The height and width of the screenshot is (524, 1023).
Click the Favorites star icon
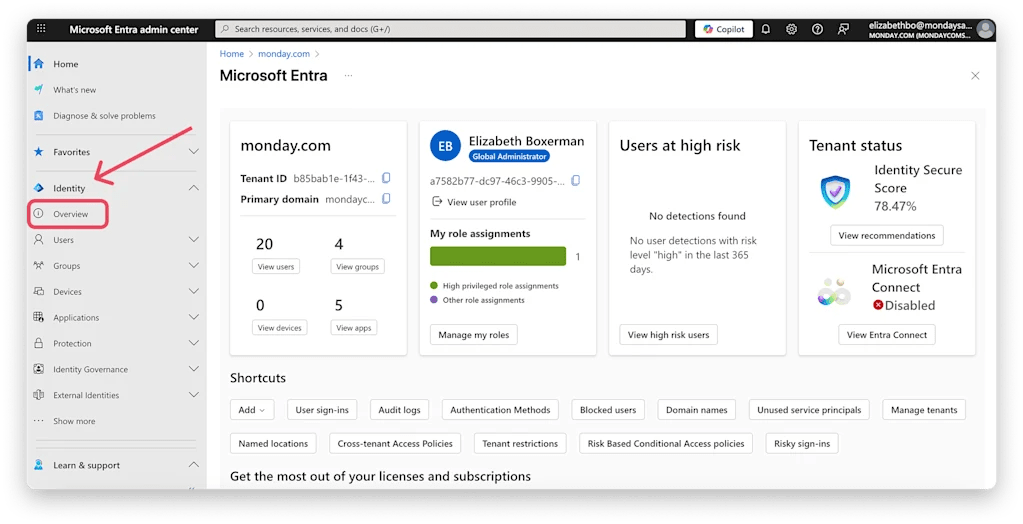[38, 151]
